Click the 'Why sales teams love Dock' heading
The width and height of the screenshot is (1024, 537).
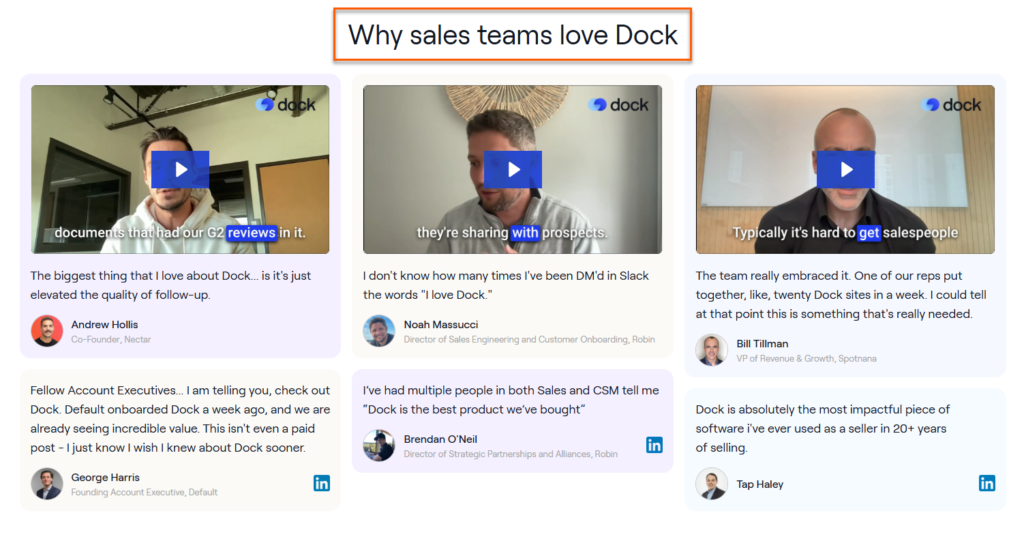tap(513, 35)
